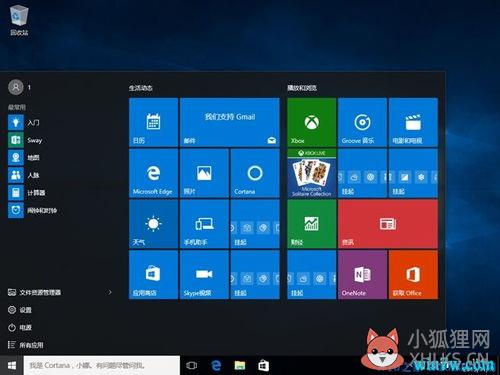Open the 电影和电视 Movies tile
This screenshot has width=500, height=375.
pos(413,122)
